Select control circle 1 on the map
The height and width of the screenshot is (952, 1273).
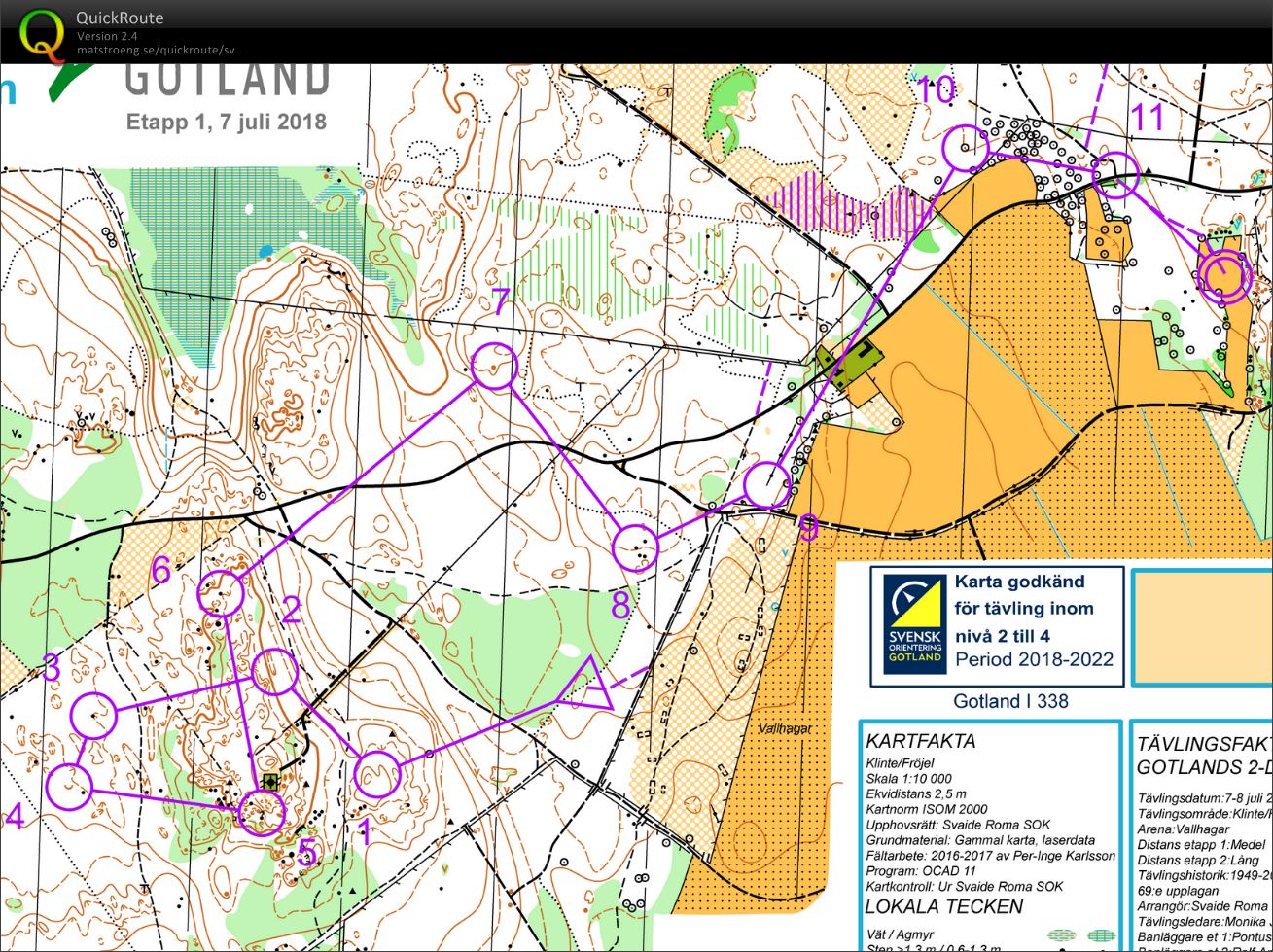(376, 775)
